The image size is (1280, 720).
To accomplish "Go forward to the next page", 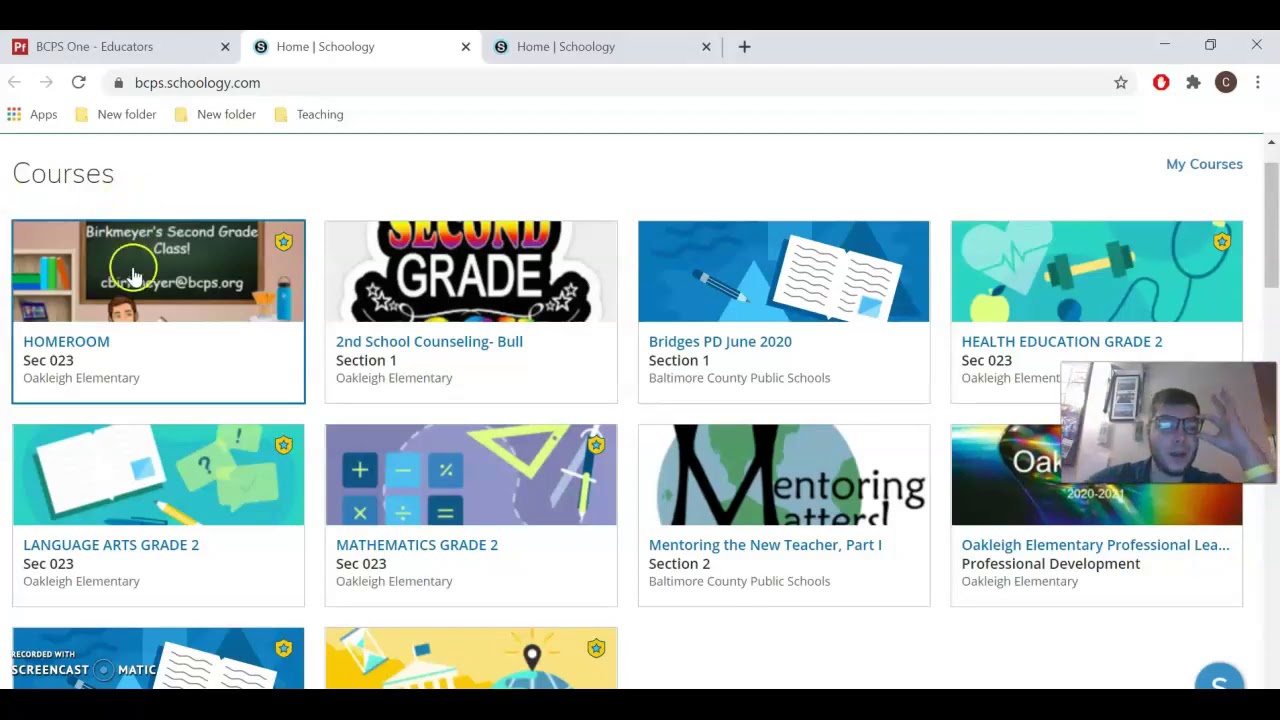I will pos(46,82).
